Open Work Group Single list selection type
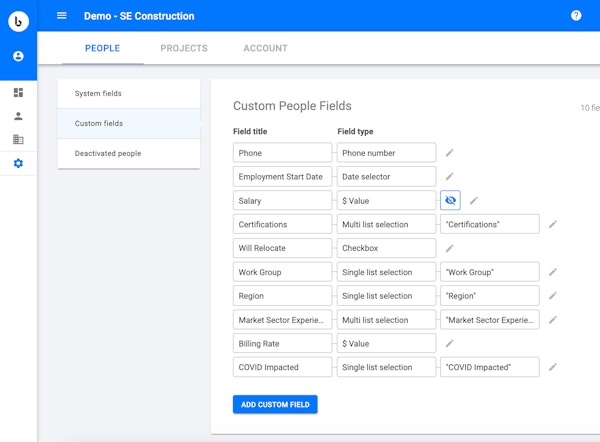Viewport: 600px width, 442px height. pyautogui.click(x=386, y=272)
